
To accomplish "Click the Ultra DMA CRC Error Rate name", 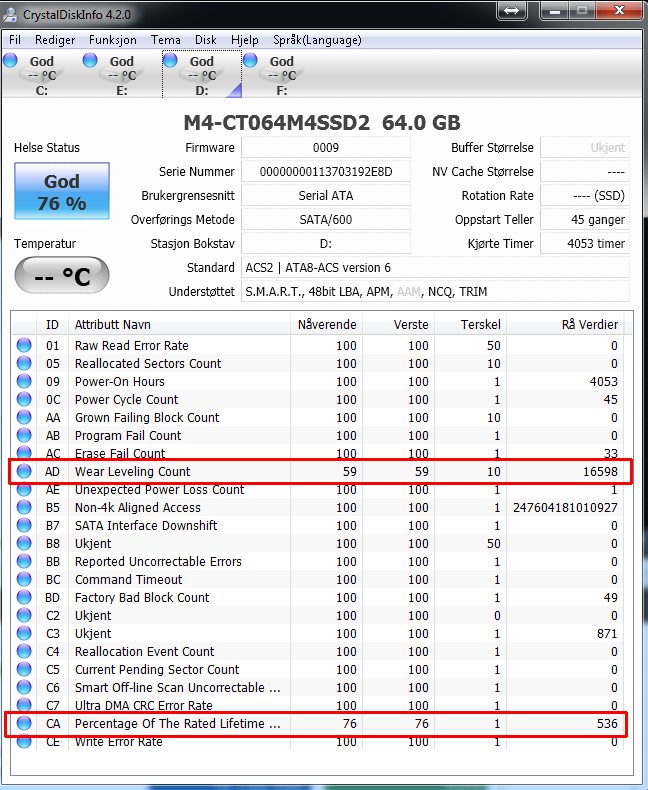I will [x=144, y=705].
